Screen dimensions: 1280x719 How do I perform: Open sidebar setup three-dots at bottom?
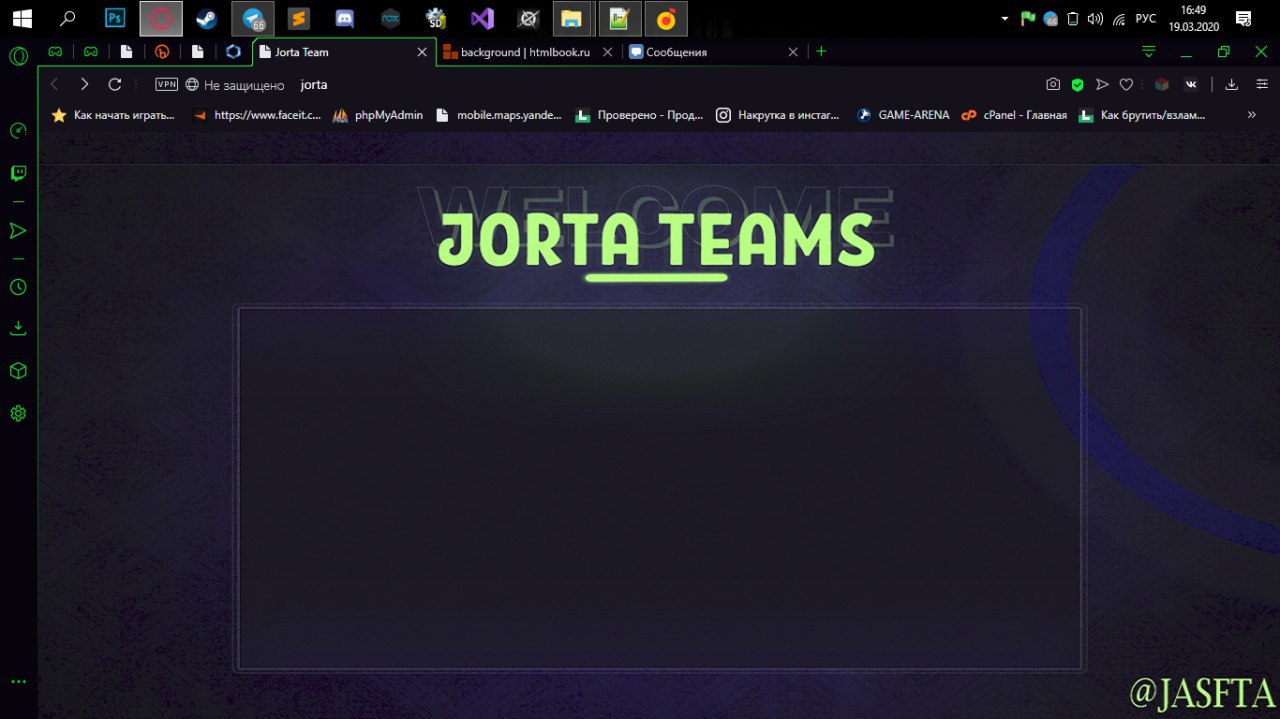click(x=18, y=682)
